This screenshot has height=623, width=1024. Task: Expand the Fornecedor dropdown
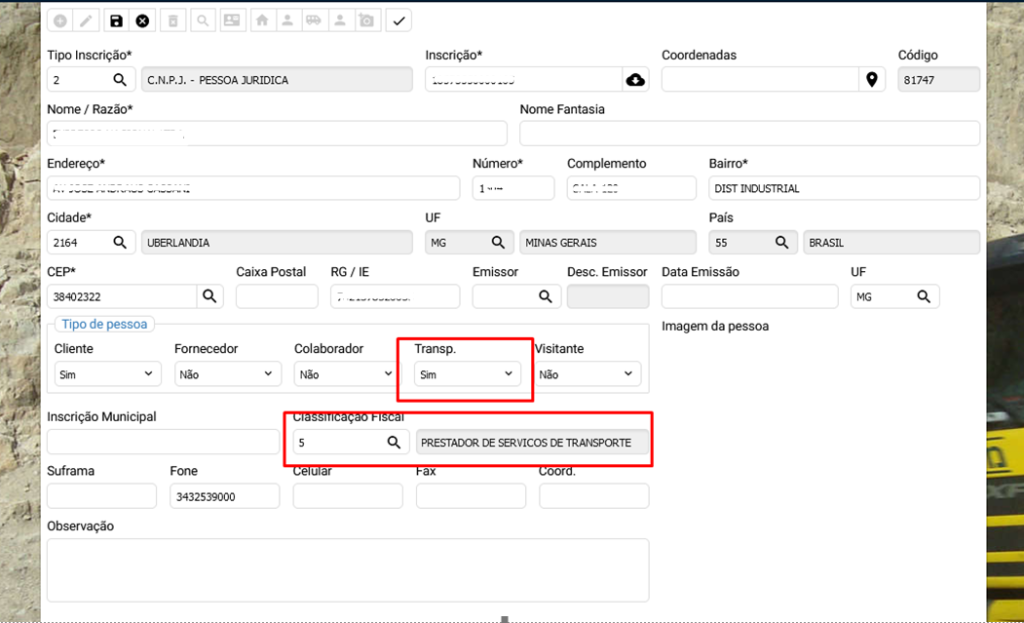click(x=225, y=374)
